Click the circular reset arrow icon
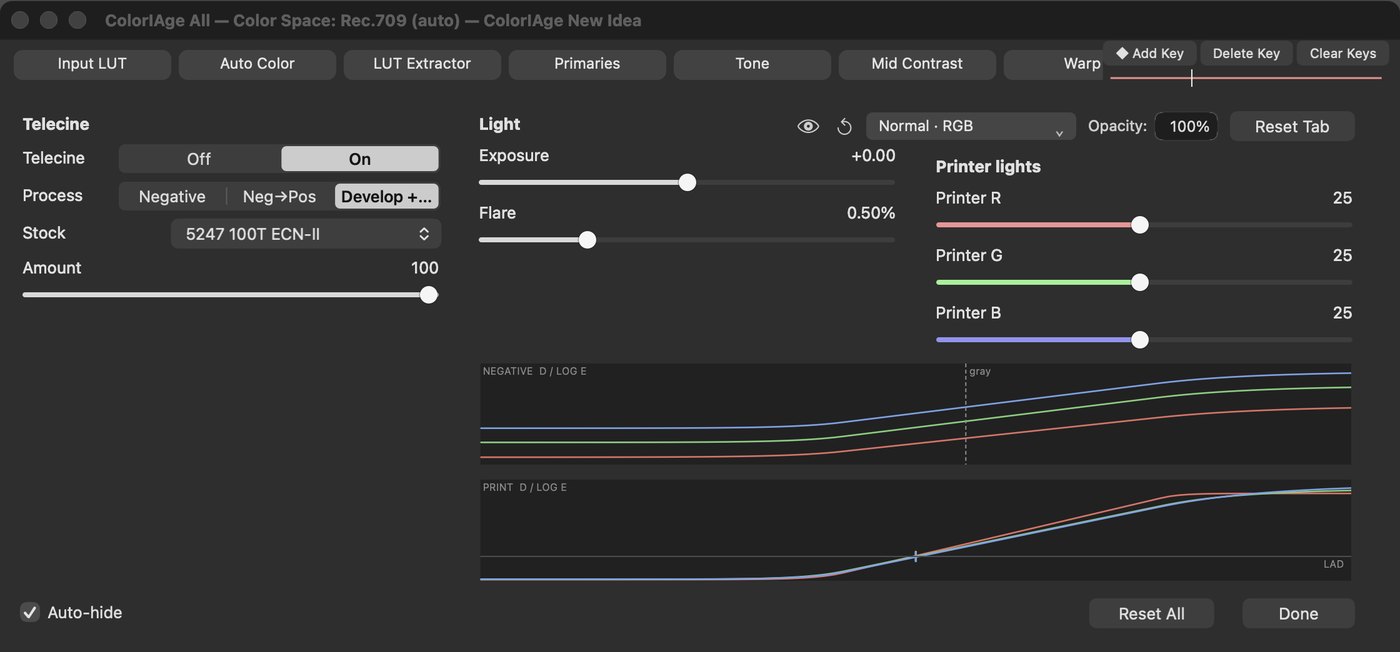This screenshot has width=1400, height=652. pyautogui.click(x=844, y=126)
